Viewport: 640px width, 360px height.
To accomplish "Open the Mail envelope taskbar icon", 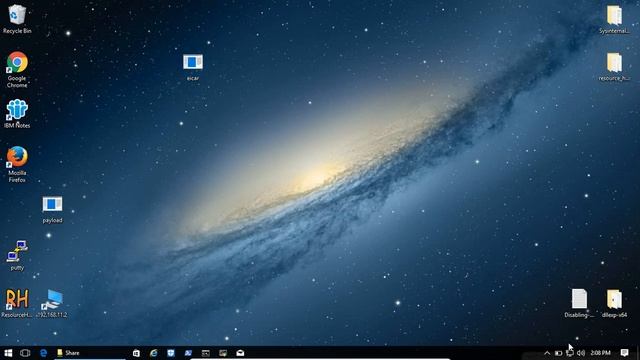I will tap(240, 353).
